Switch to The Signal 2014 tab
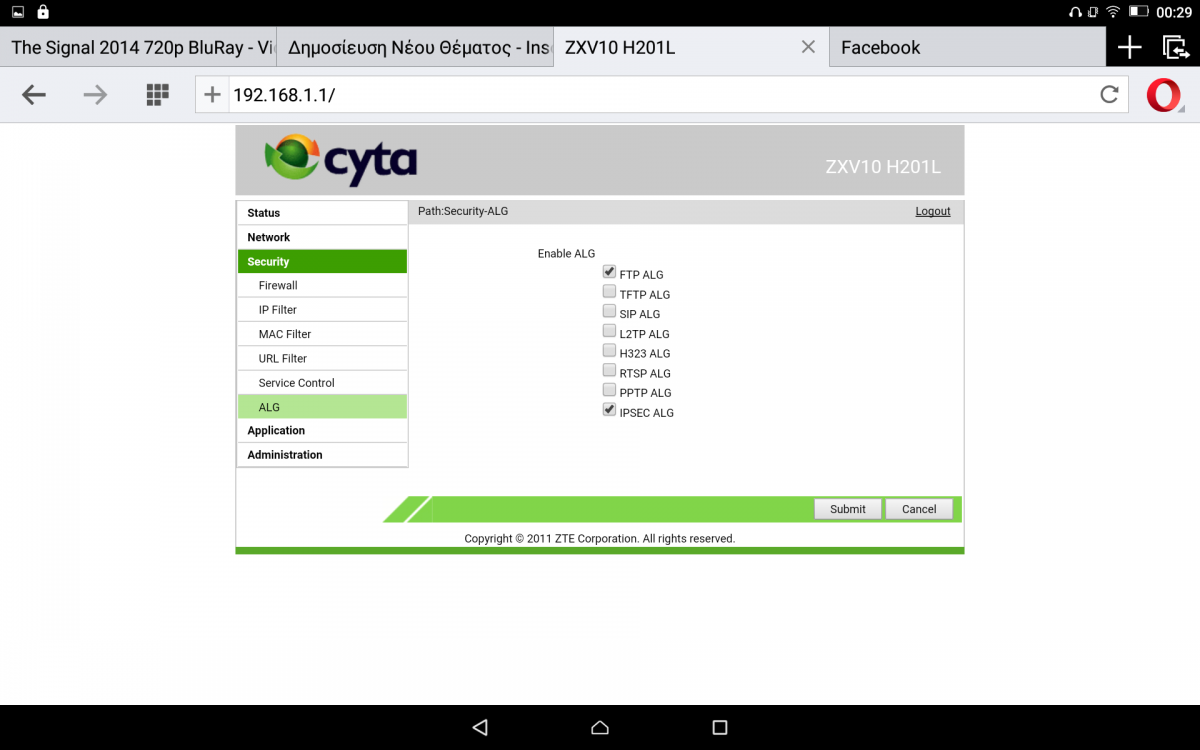Screen dimensions: 1200x750 138,47
